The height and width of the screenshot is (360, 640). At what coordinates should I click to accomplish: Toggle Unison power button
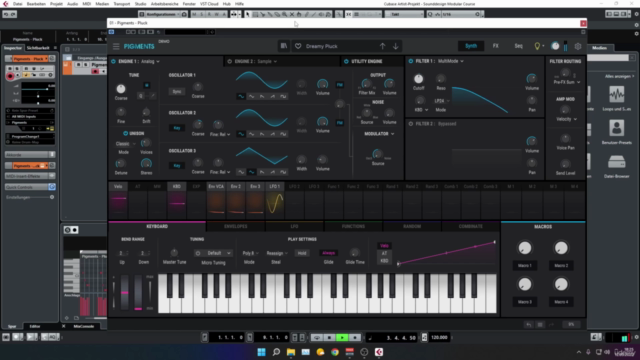[x=125, y=133]
